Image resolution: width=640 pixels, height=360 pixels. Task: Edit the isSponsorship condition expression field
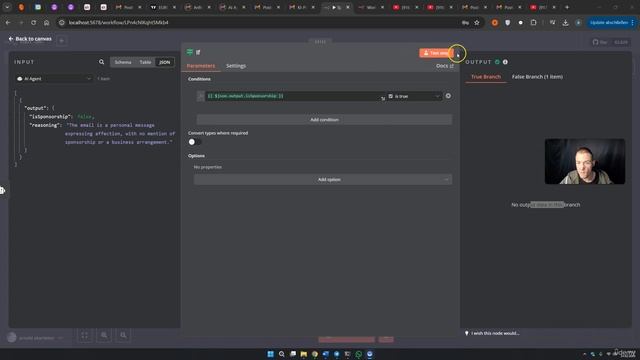(295, 96)
